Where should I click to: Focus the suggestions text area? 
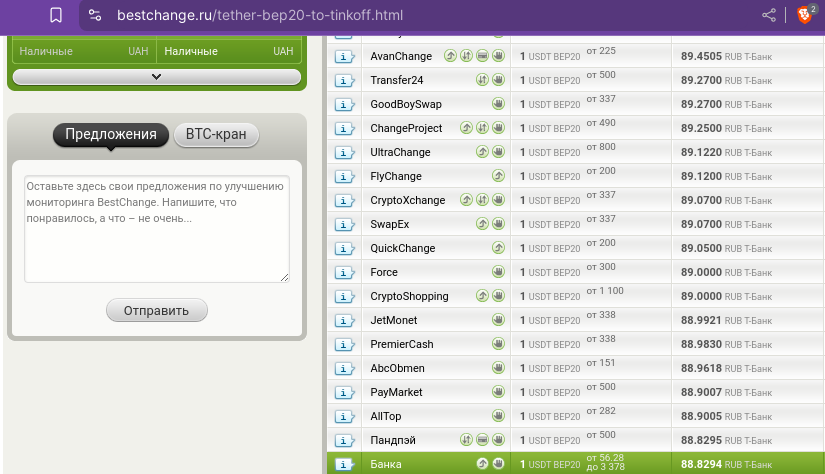(x=157, y=229)
